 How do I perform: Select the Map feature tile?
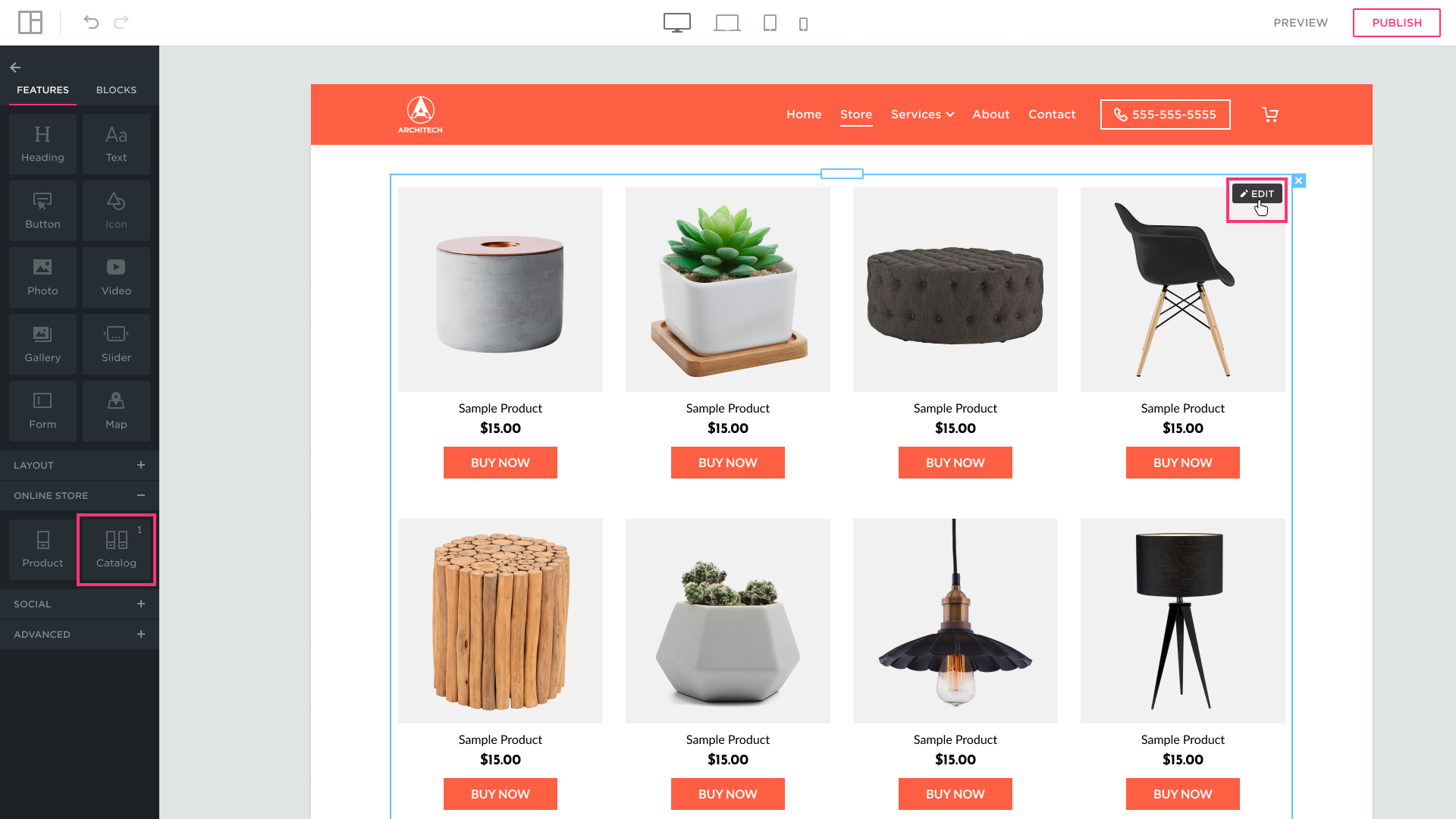[x=116, y=411]
